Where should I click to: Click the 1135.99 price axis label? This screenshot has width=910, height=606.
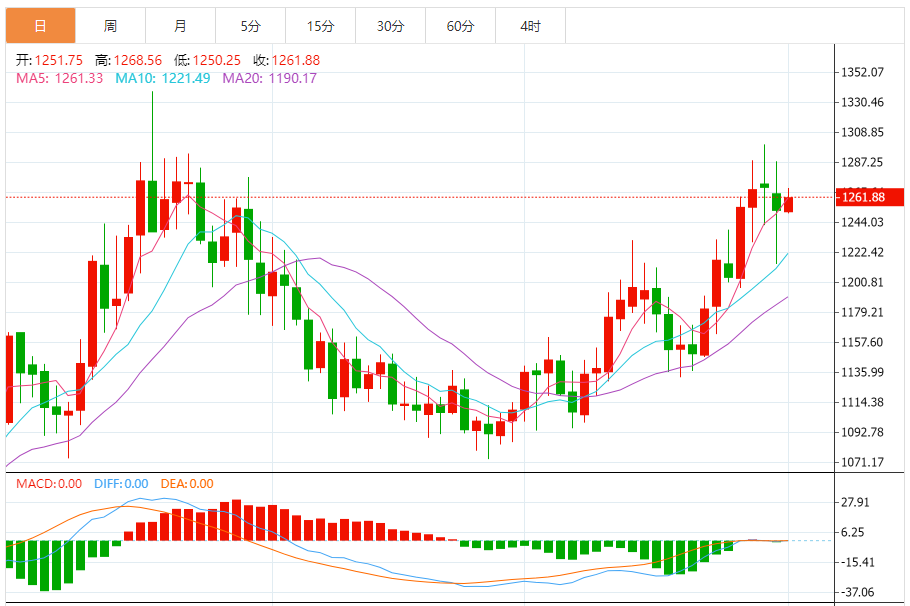(x=862, y=372)
